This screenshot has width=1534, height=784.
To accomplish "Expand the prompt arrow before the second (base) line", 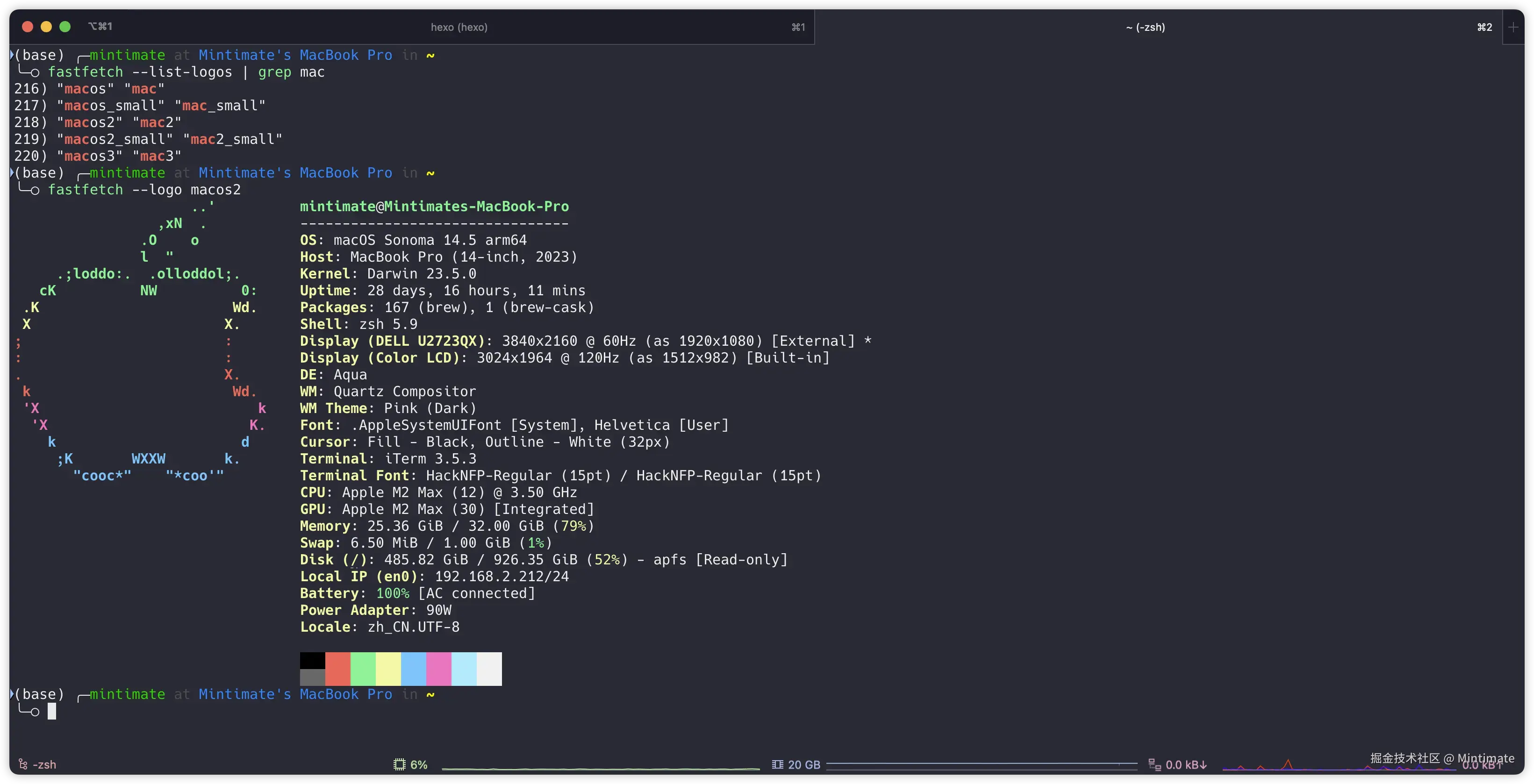I will pos(11,172).
